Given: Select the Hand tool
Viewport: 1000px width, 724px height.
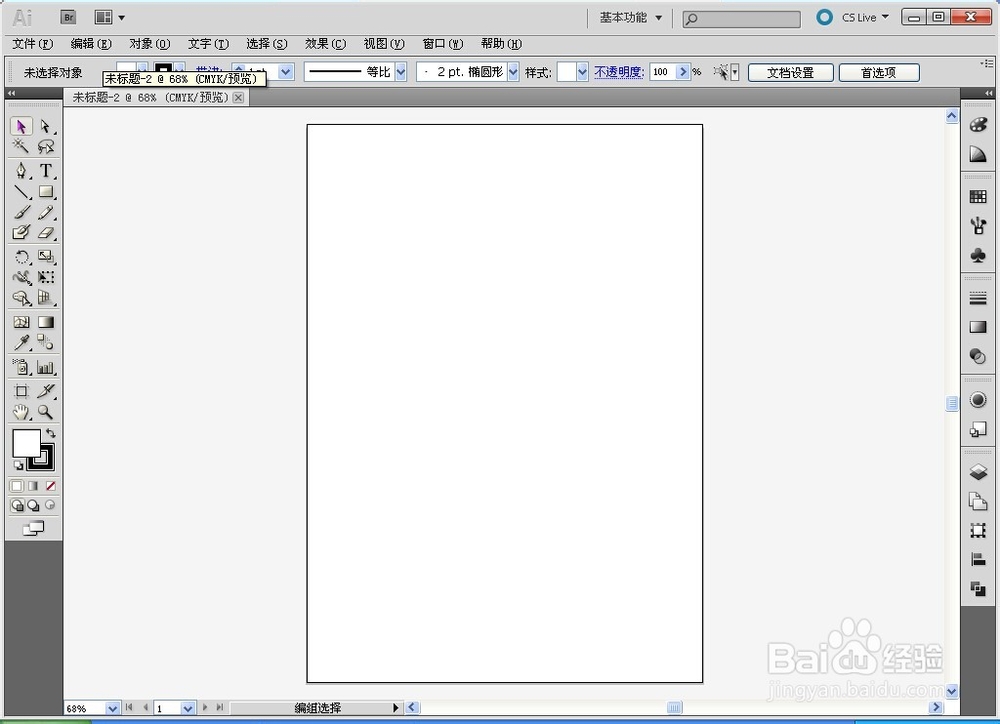Looking at the screenshot, I should [21, 412].
